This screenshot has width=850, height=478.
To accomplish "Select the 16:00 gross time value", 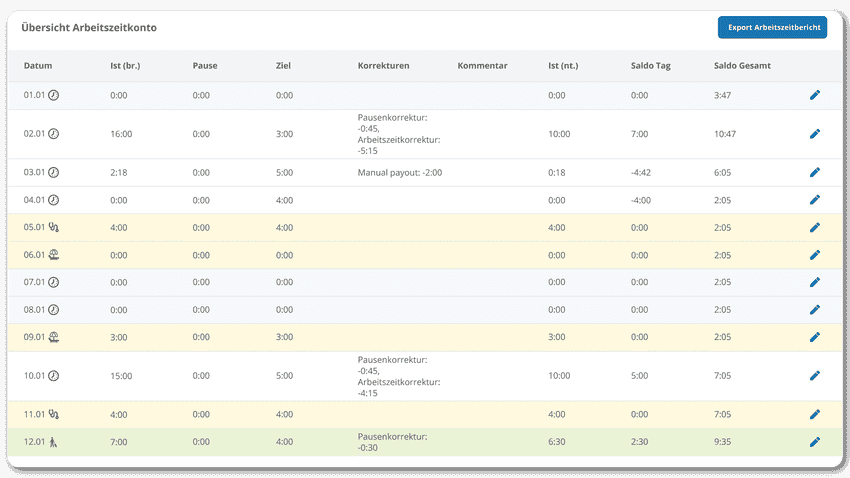I will [121, 134].
